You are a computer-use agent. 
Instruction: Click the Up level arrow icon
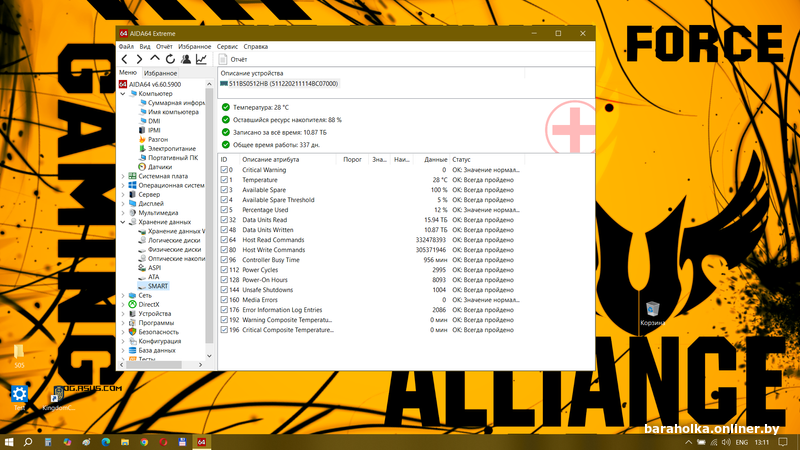click(x=155, y=59)
